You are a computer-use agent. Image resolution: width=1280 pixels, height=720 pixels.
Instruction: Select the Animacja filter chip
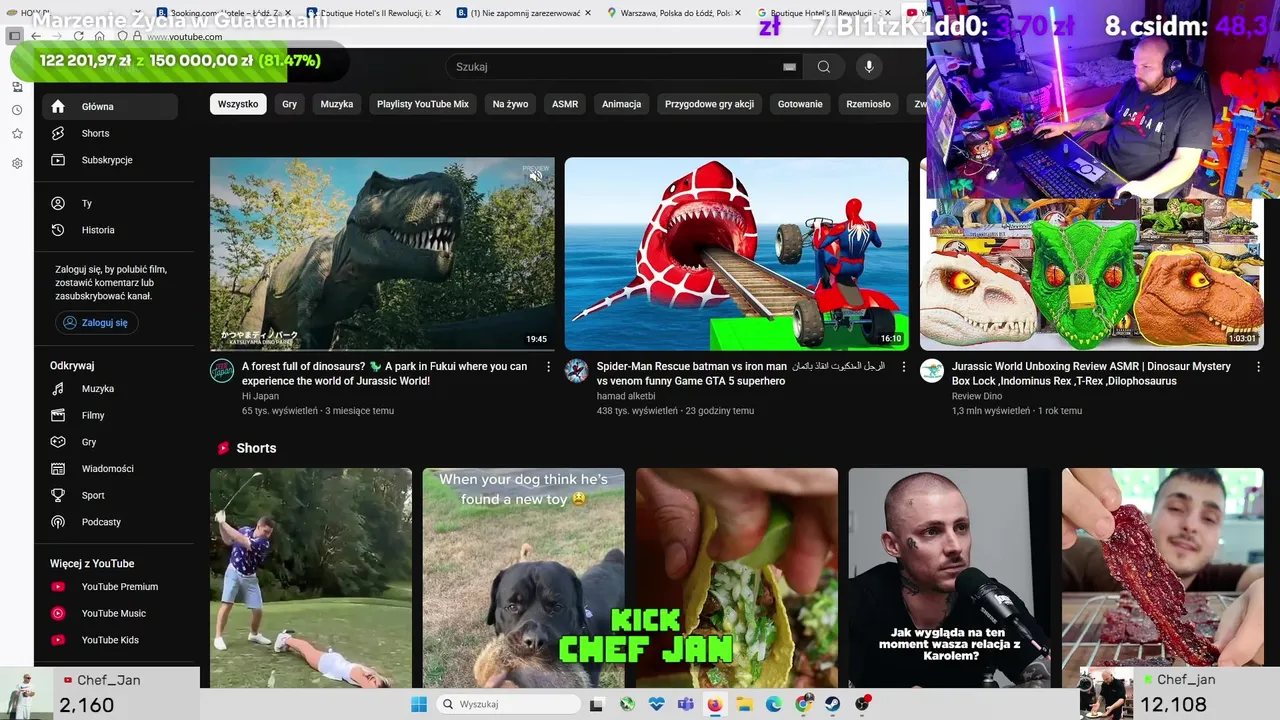[x=621, y=104]
